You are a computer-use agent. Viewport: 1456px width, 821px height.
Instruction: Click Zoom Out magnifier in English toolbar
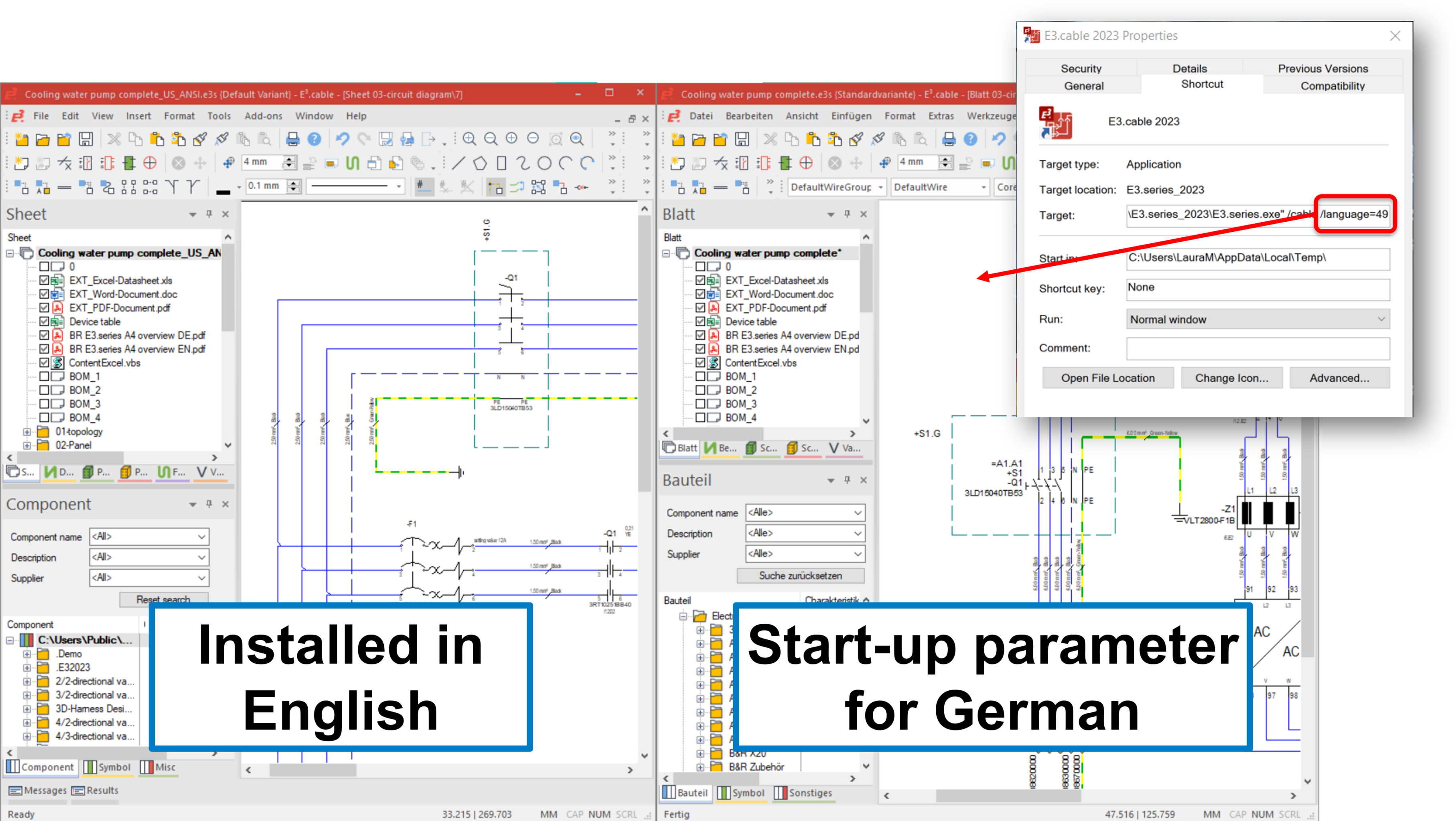491,139
